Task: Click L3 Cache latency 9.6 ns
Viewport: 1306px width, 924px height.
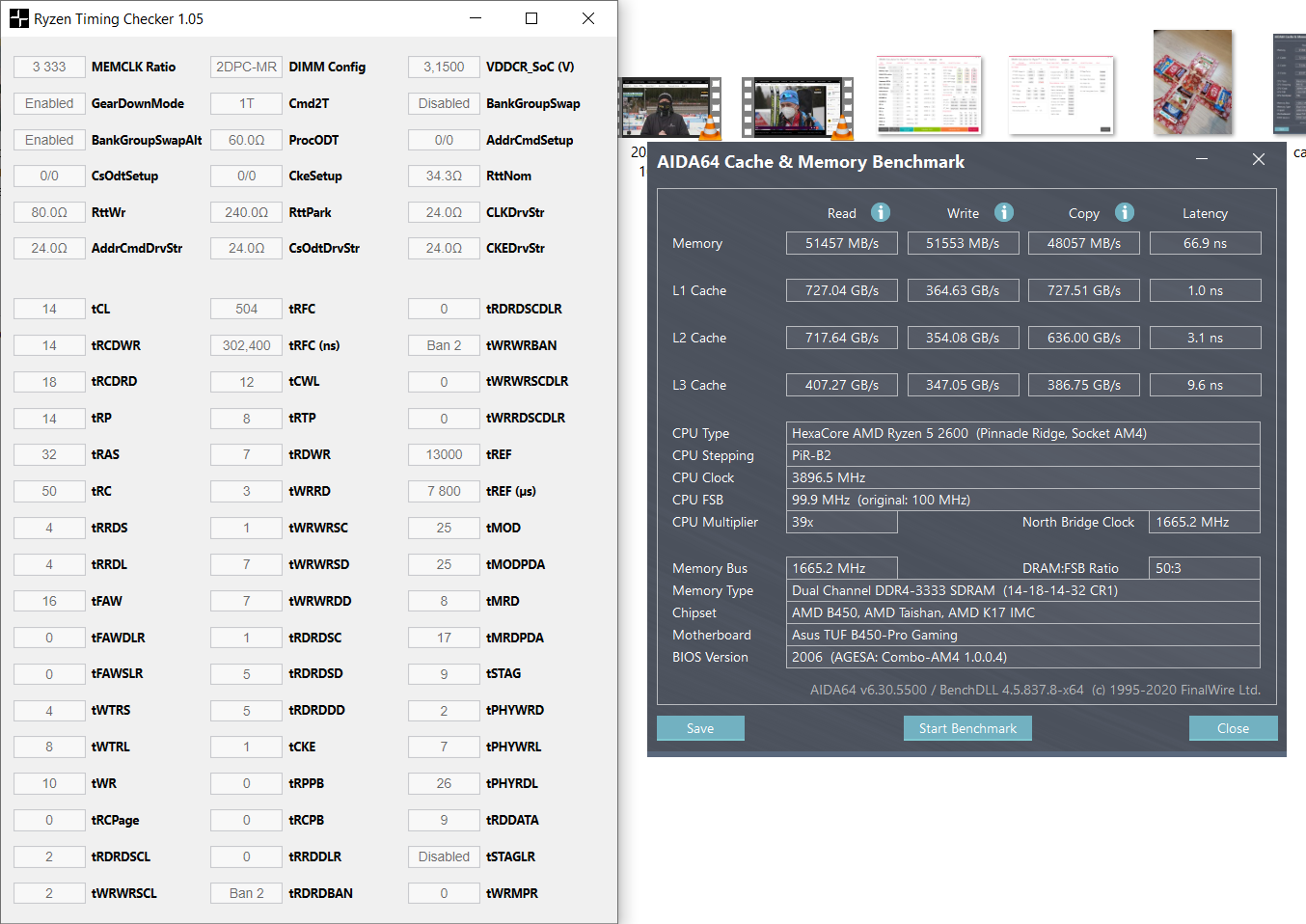Action: (1205, 385)
